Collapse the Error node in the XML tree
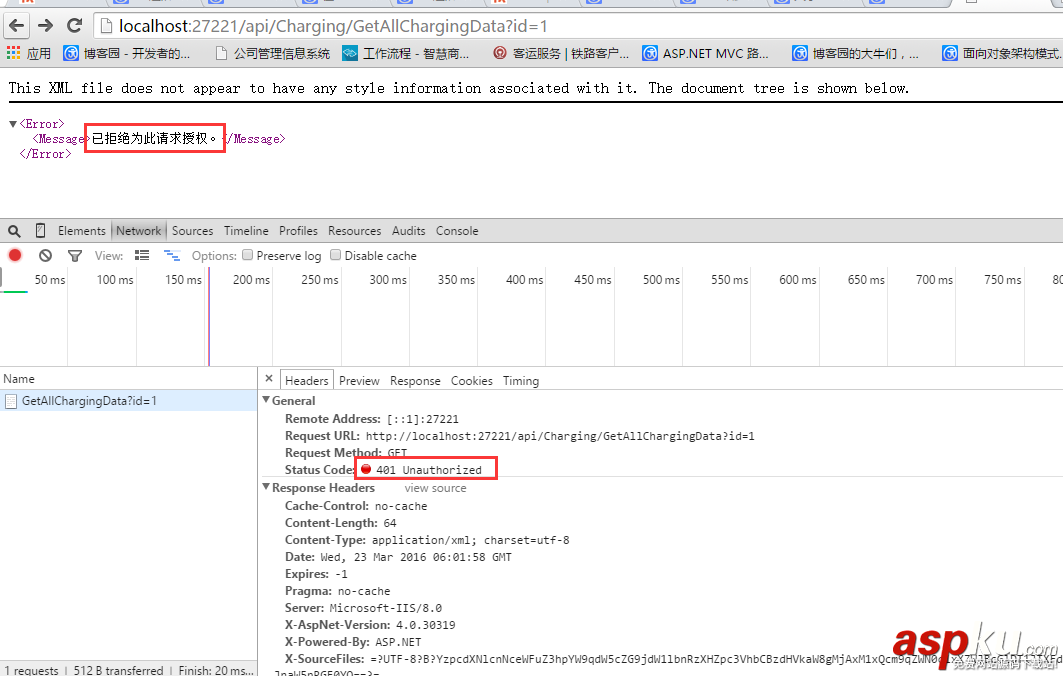1063x676 pixels. click(11, 122)
